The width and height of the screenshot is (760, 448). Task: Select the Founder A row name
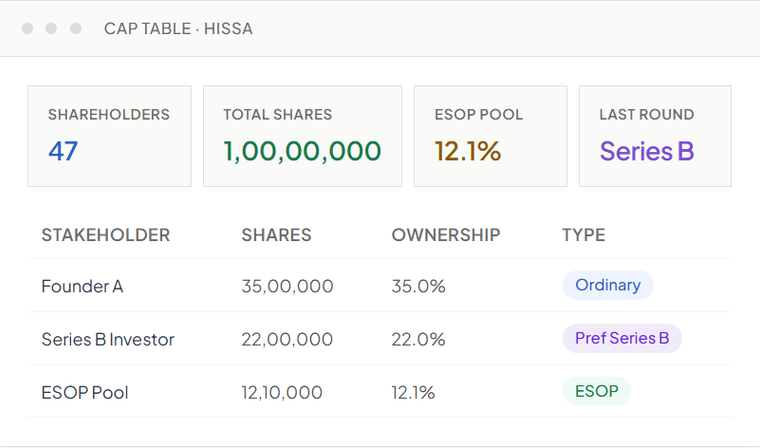82,286
